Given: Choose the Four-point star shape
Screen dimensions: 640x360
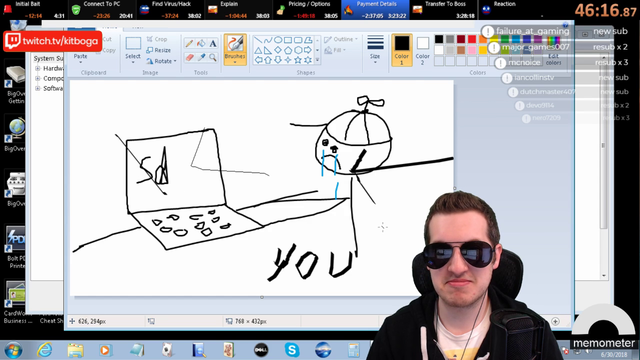Looking at the screenshot, I should (x=288, y=60).
